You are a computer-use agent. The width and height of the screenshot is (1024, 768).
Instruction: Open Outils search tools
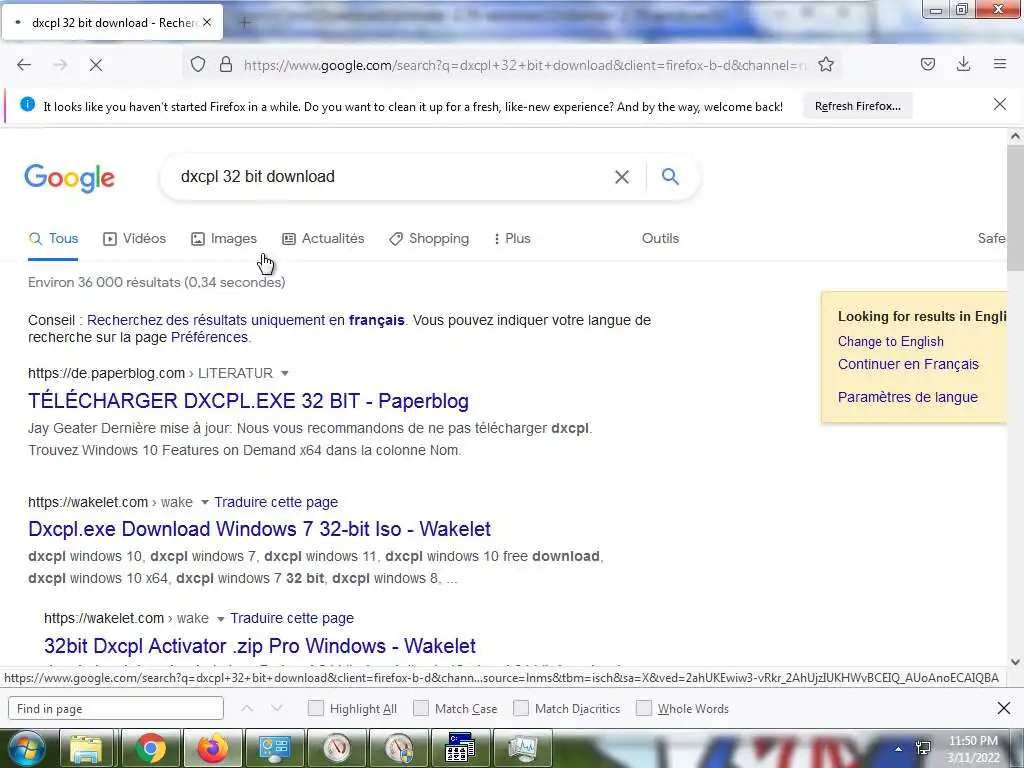coord(660,238)
